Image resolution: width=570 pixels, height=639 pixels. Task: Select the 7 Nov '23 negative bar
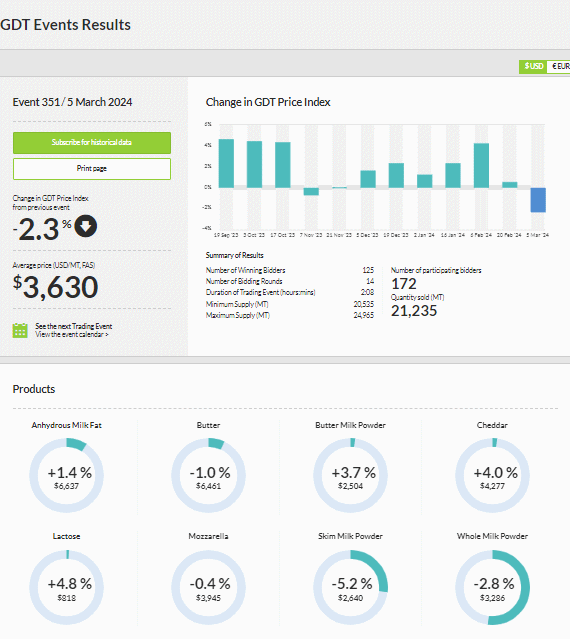point(311,192)
